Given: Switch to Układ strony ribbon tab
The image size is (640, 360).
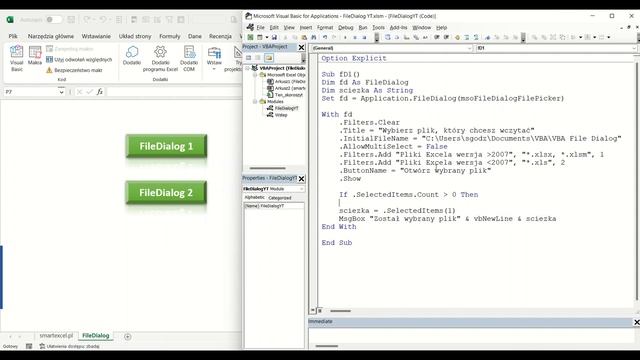Looking at the screenshot, I should click(x=135, y=36).
